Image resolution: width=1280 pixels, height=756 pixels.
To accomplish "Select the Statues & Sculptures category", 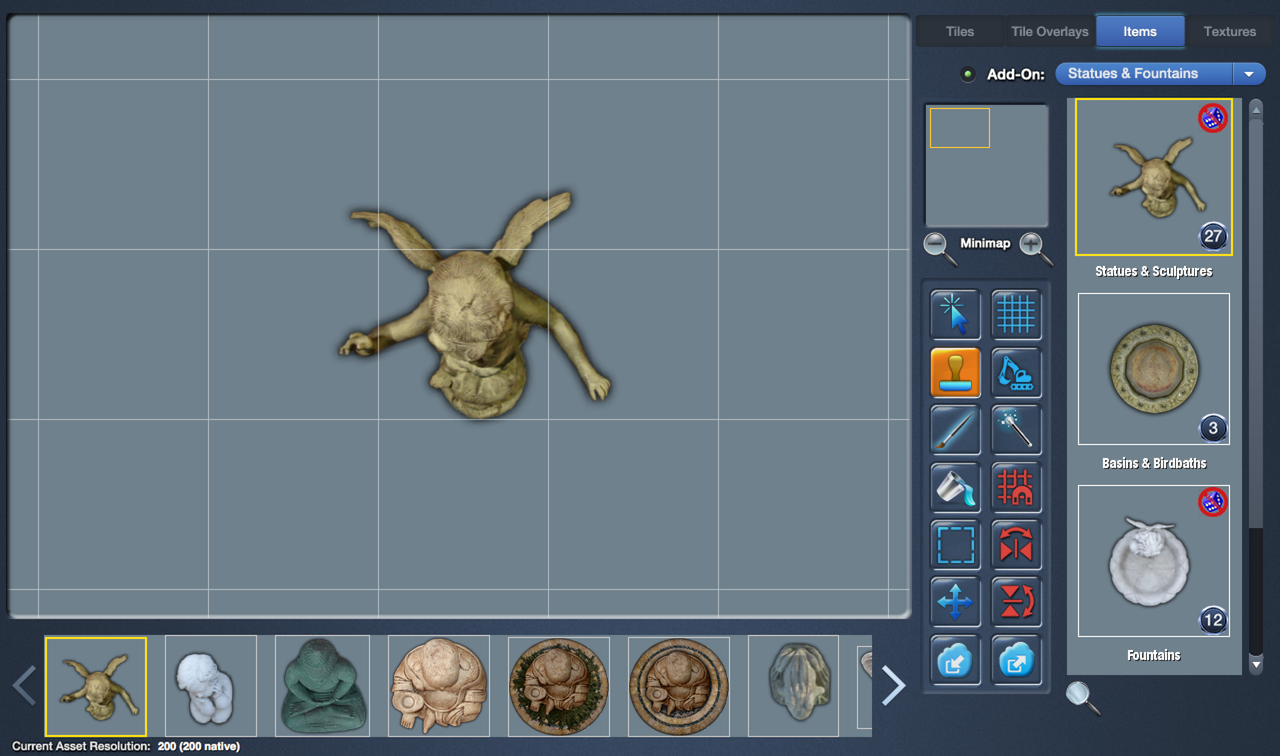I will coord(1154,177).
